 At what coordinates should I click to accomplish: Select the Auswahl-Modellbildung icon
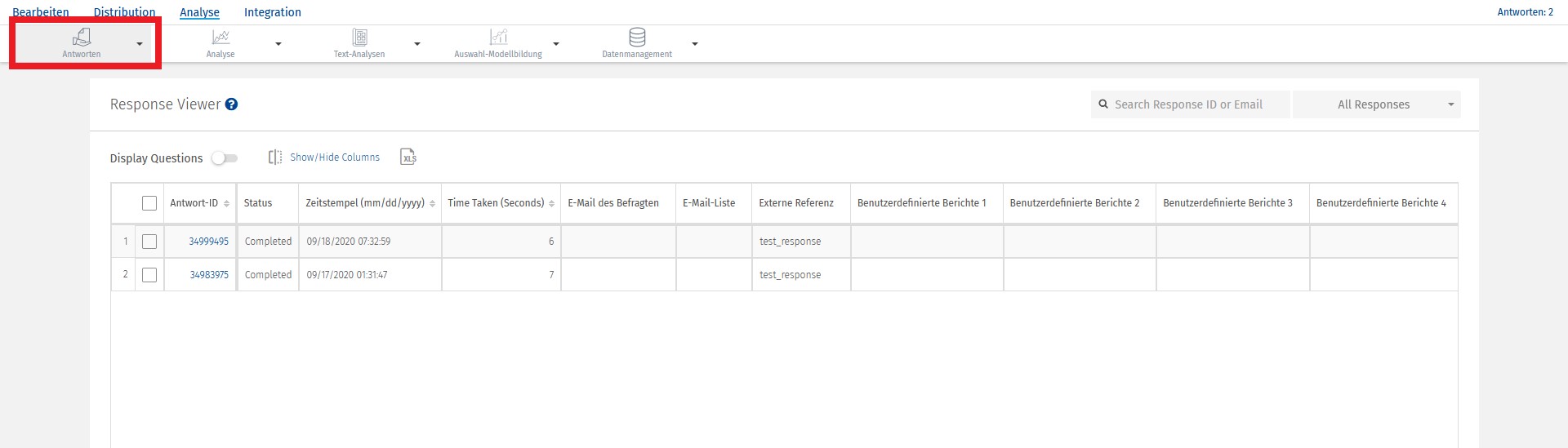498,38
